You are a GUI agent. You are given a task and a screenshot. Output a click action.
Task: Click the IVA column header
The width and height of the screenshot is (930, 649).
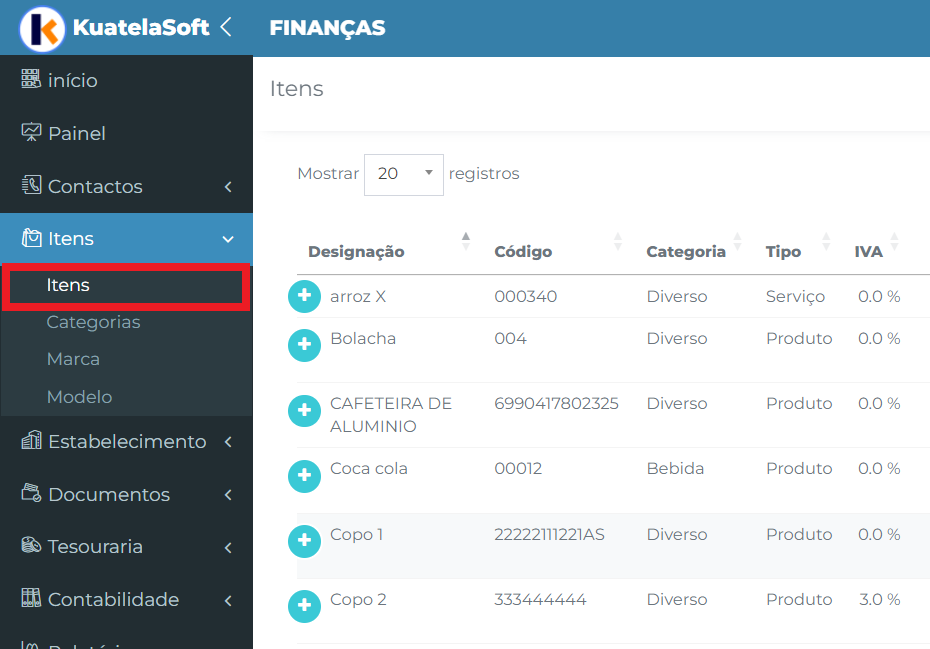(868, 252)
